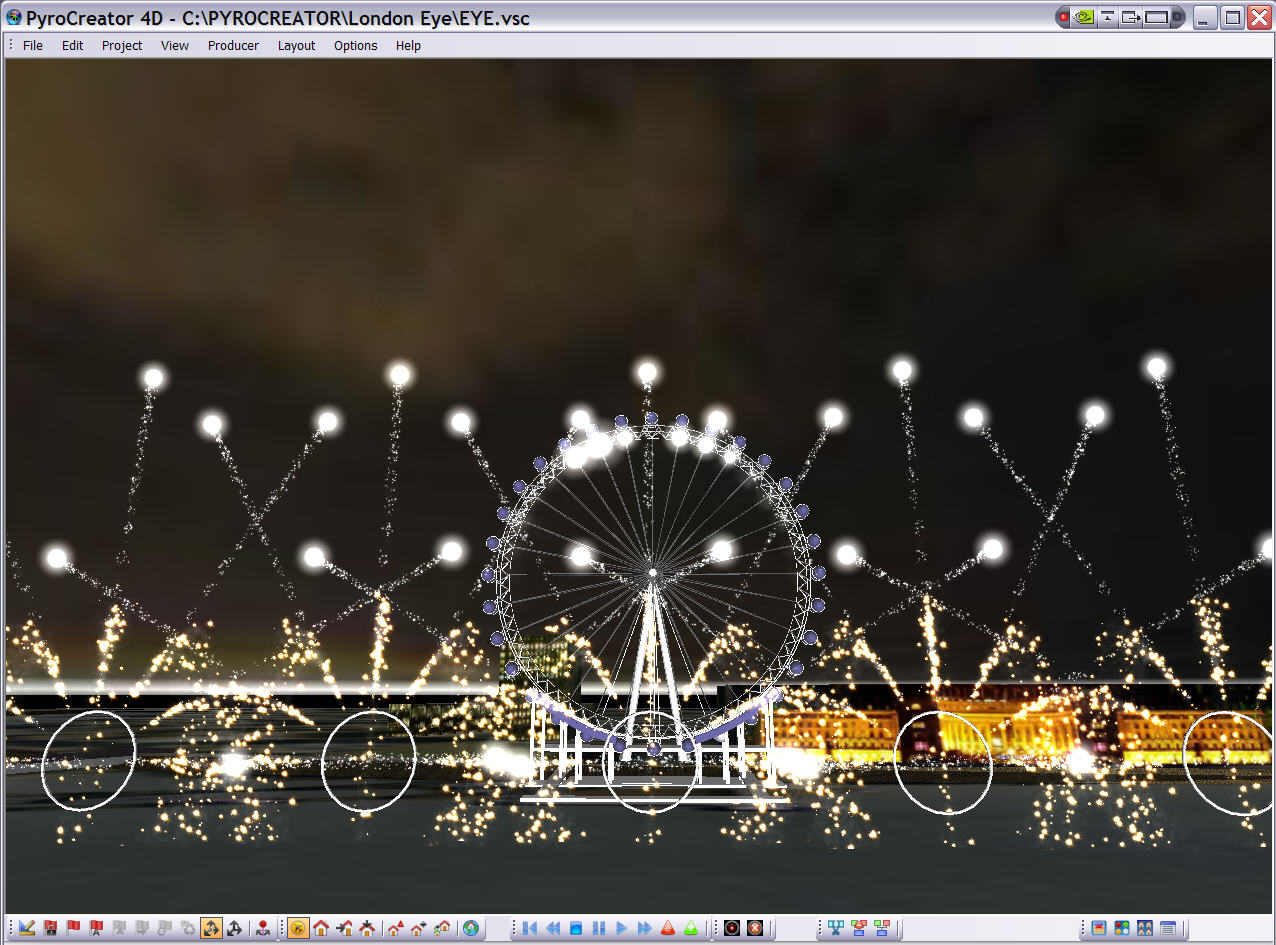The width and height of the screenshot is (1276, 945).
Task: Click the house with red triangle icon
Action: (x=395, y=928)
